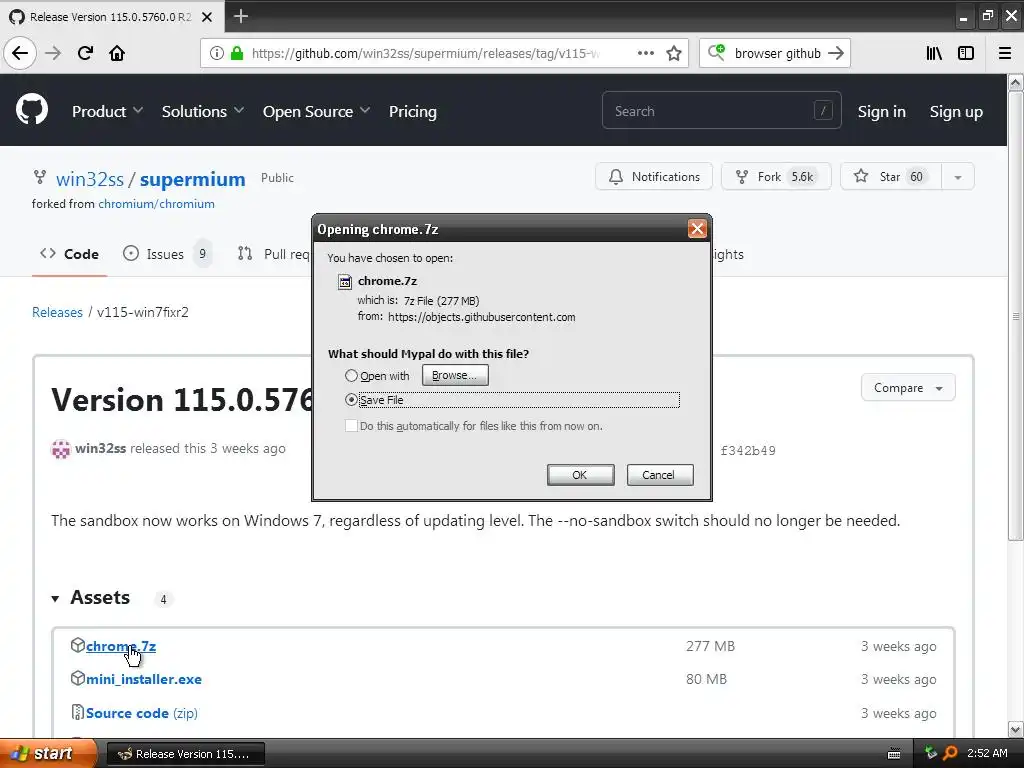Go to the Releases breadcrumb link
This screenshot has width=1024, height=768.
coord(57,312)
